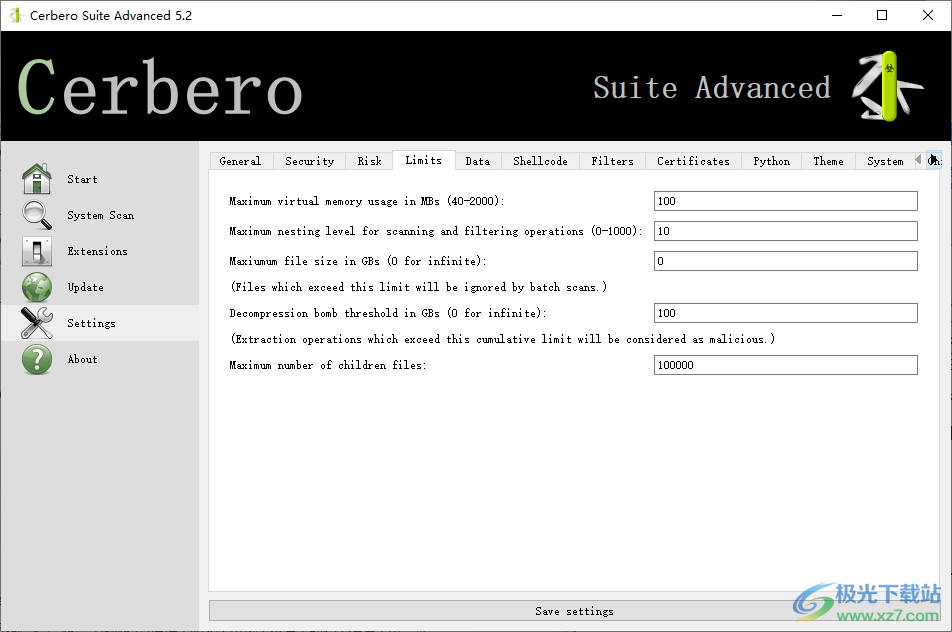This screenshot has height=632, width=952.
Task: Switch to the Data tab
Action: (478, 161)
